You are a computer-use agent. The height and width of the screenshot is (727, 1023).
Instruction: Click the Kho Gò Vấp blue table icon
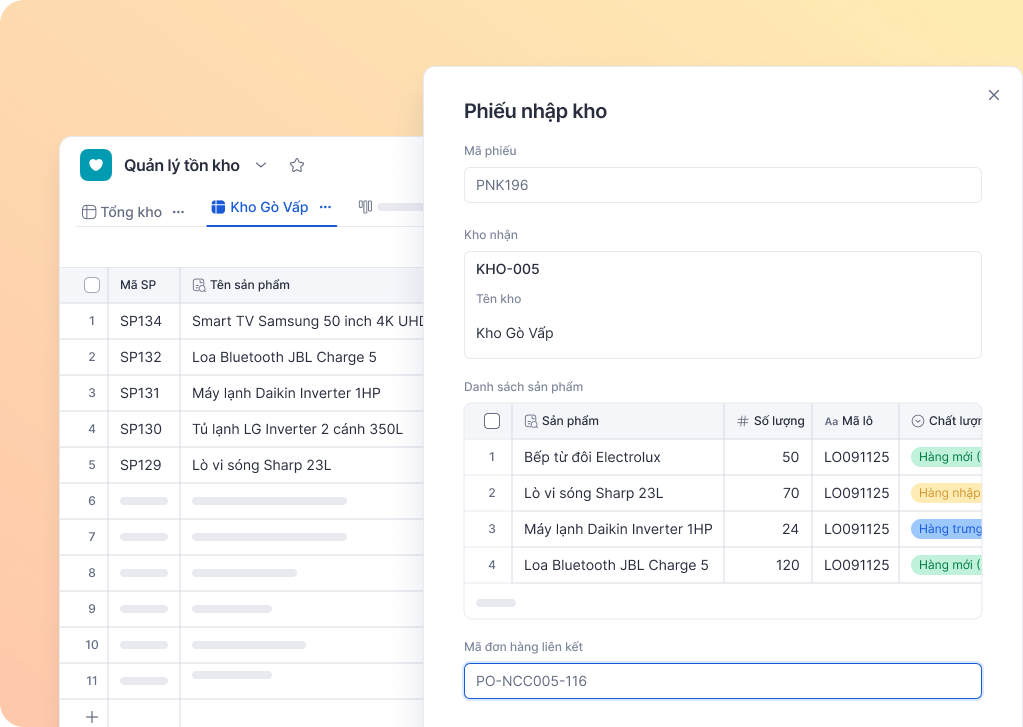[218, 207]
